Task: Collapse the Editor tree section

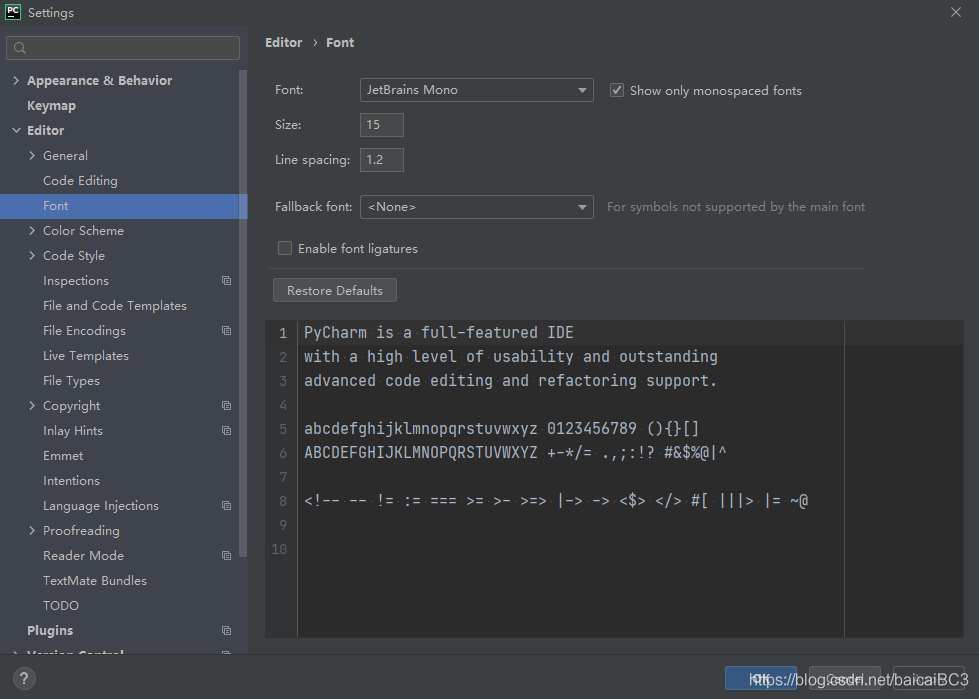Action: [x=16, y=131]
